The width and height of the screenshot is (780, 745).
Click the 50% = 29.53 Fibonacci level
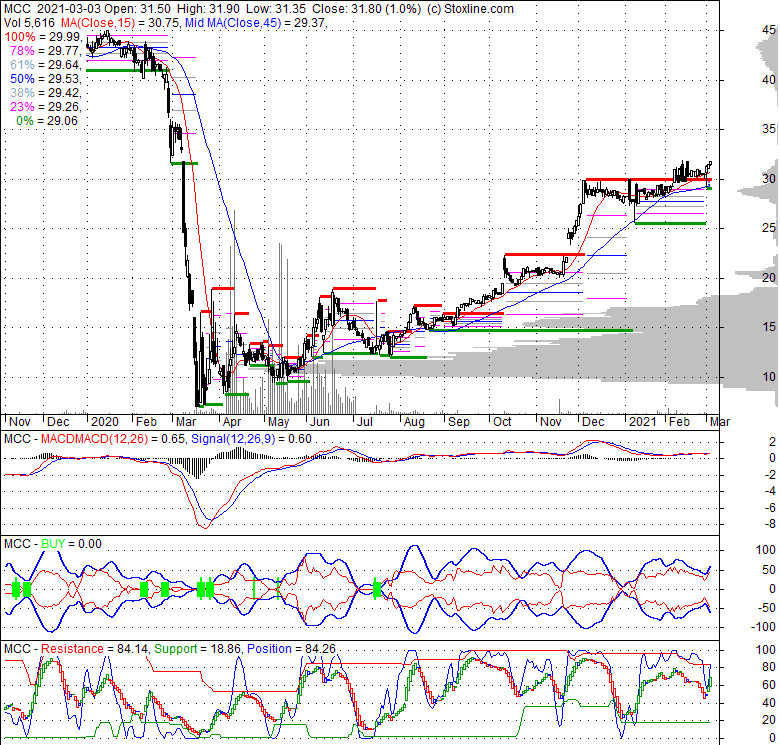[46, 79]
